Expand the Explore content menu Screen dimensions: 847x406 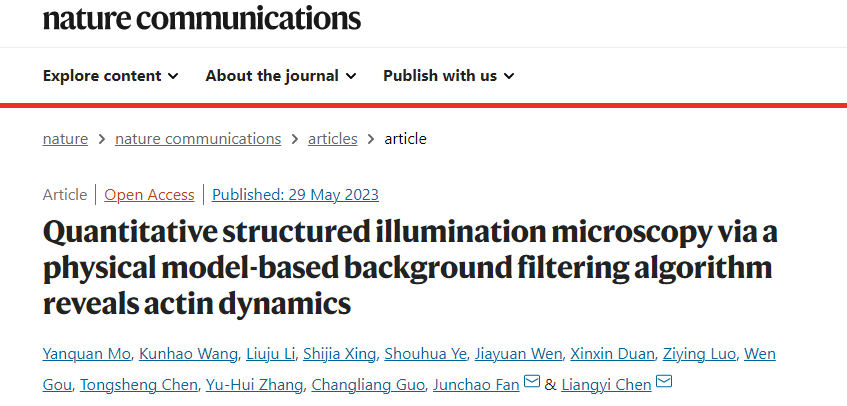(111, 76)
